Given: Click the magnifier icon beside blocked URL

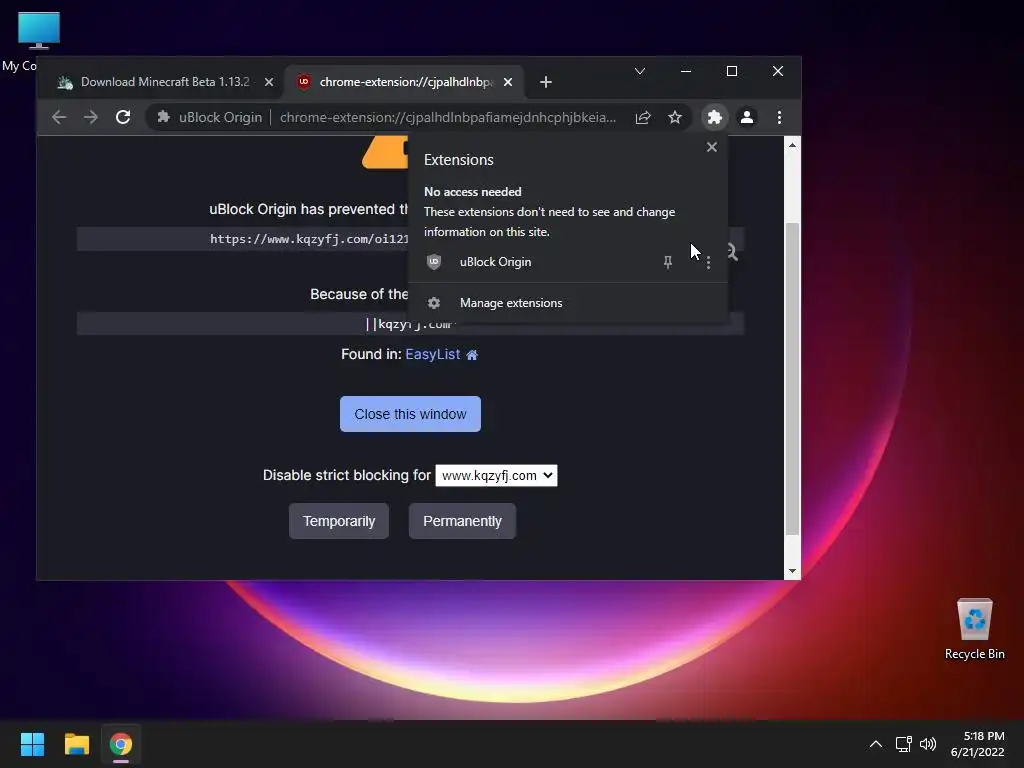Looking at the screenshot, I should click(732, 252).
